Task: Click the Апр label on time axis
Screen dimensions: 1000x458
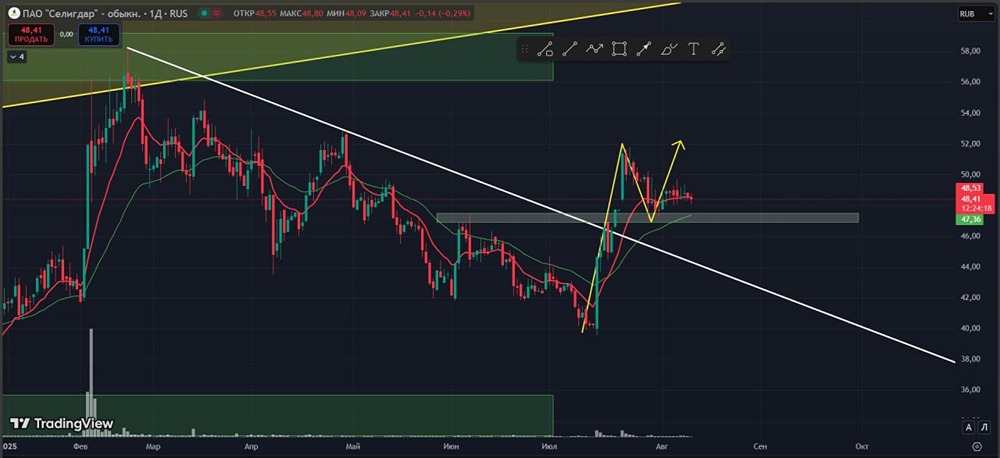Action: tap(251, 446)
